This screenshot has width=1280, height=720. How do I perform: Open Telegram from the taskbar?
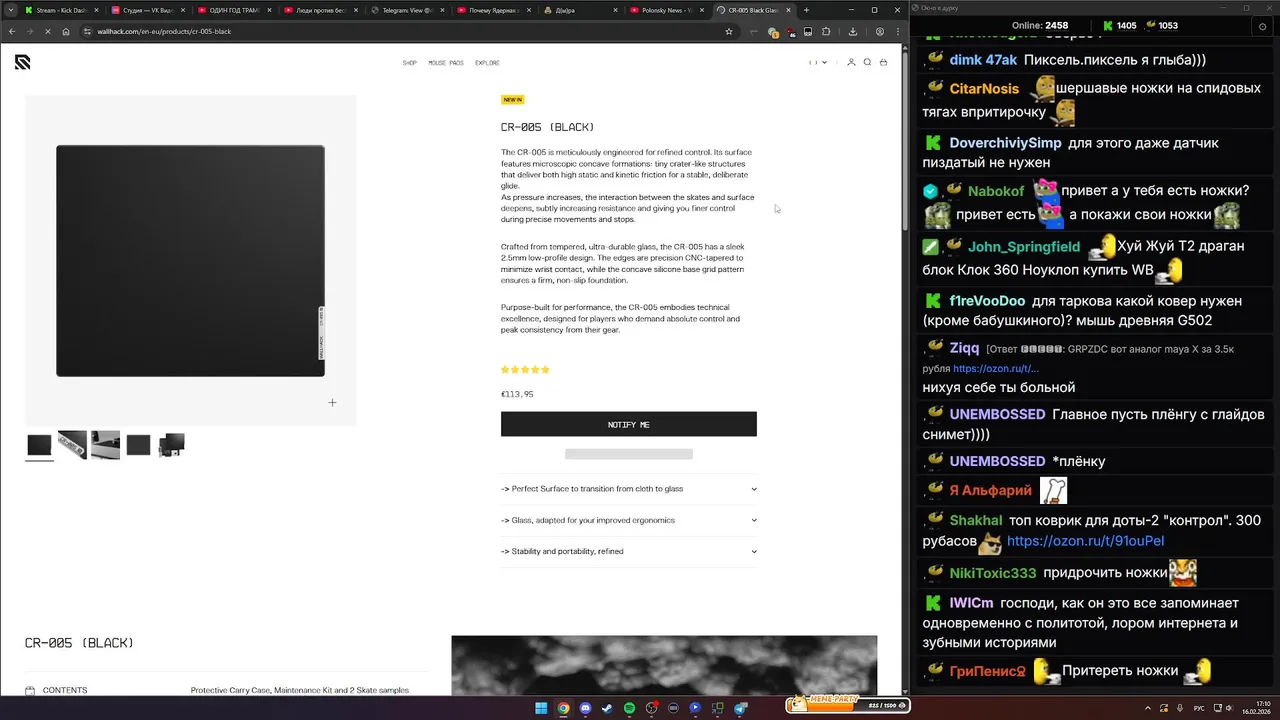[740, 708]
